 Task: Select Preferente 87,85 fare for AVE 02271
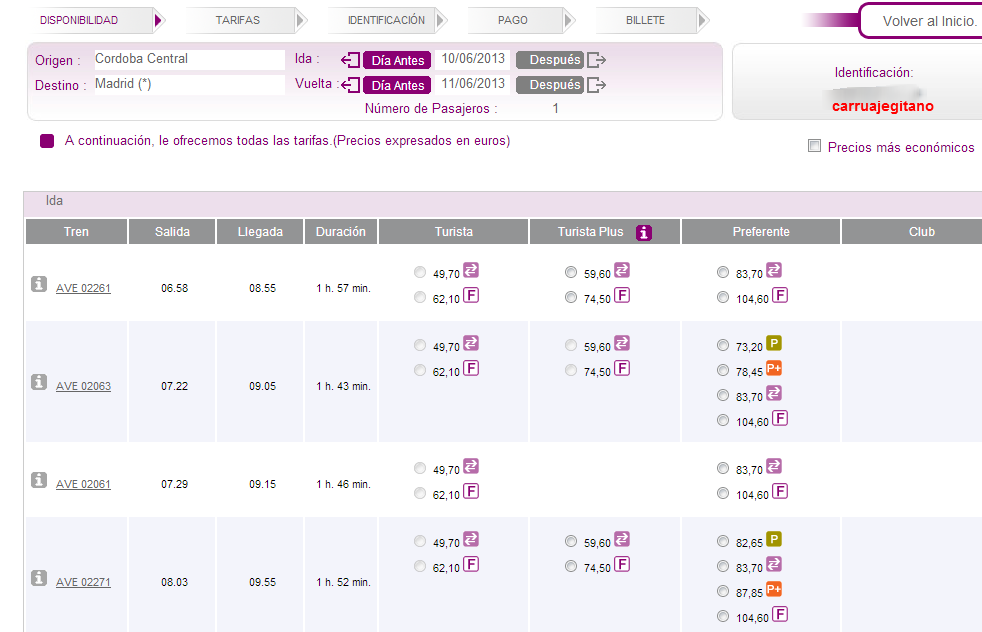tap(723, 591)
